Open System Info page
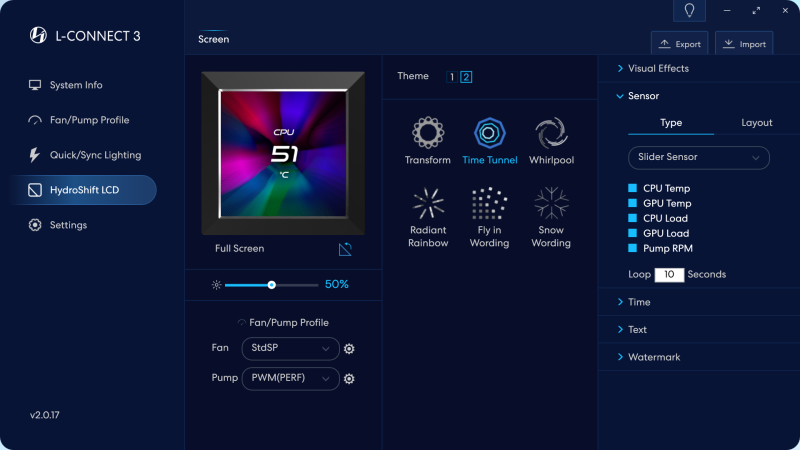This screenshot has height=450, width=800. [76, 85]
